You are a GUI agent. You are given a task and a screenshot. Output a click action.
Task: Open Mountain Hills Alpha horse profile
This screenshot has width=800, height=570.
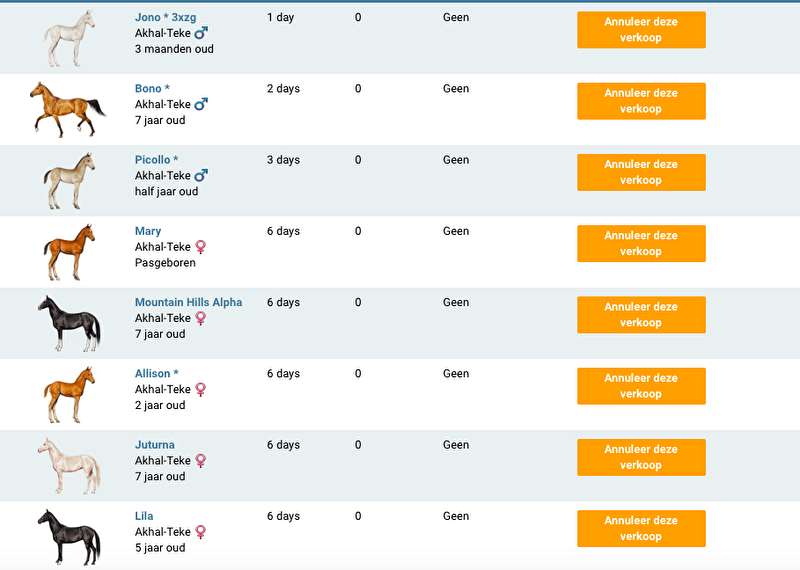tap(188, 302)
